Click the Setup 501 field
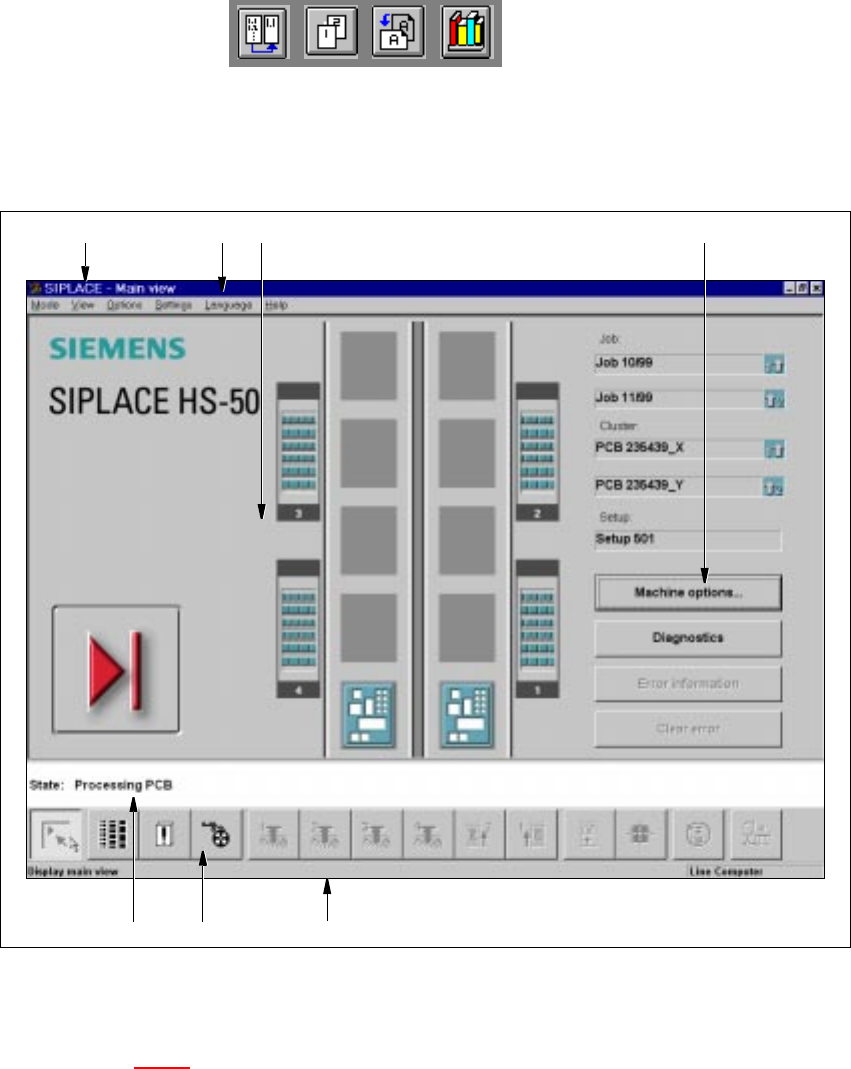This screenshot has width=851, height=1069. 687,540
